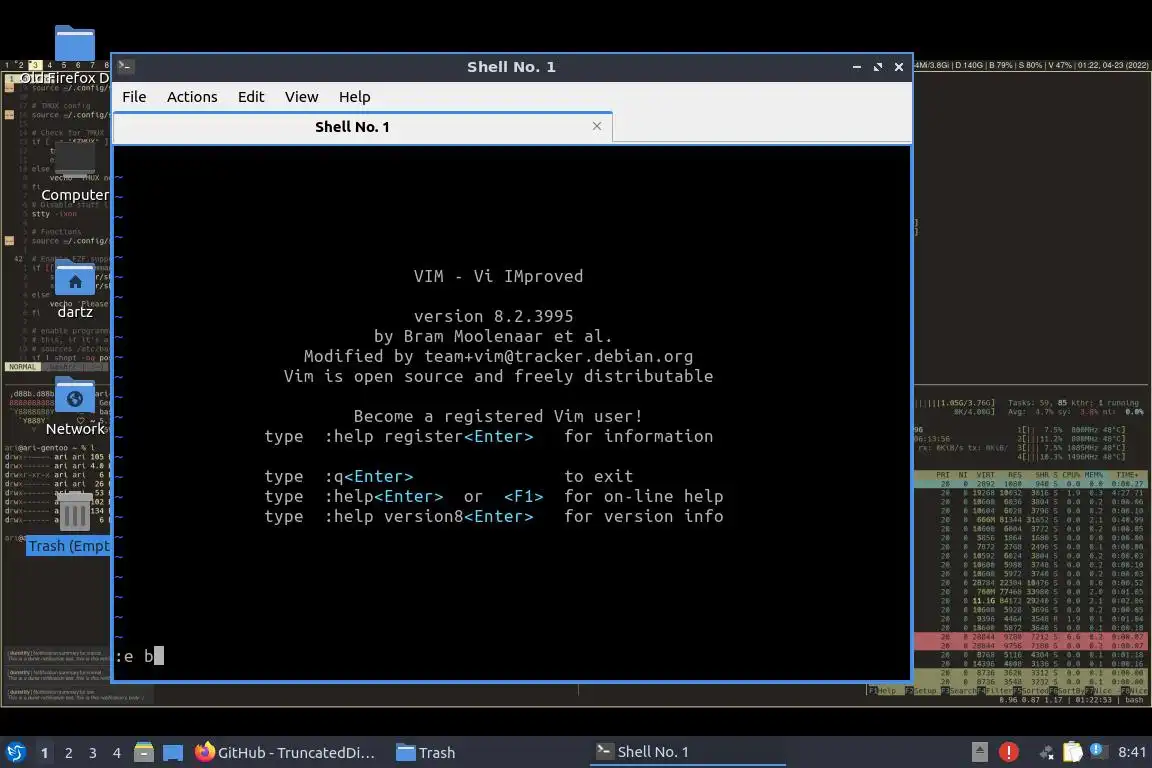Switch to the Trash window in taskbar
1152x768 pixels.
[x=426, y=753]
